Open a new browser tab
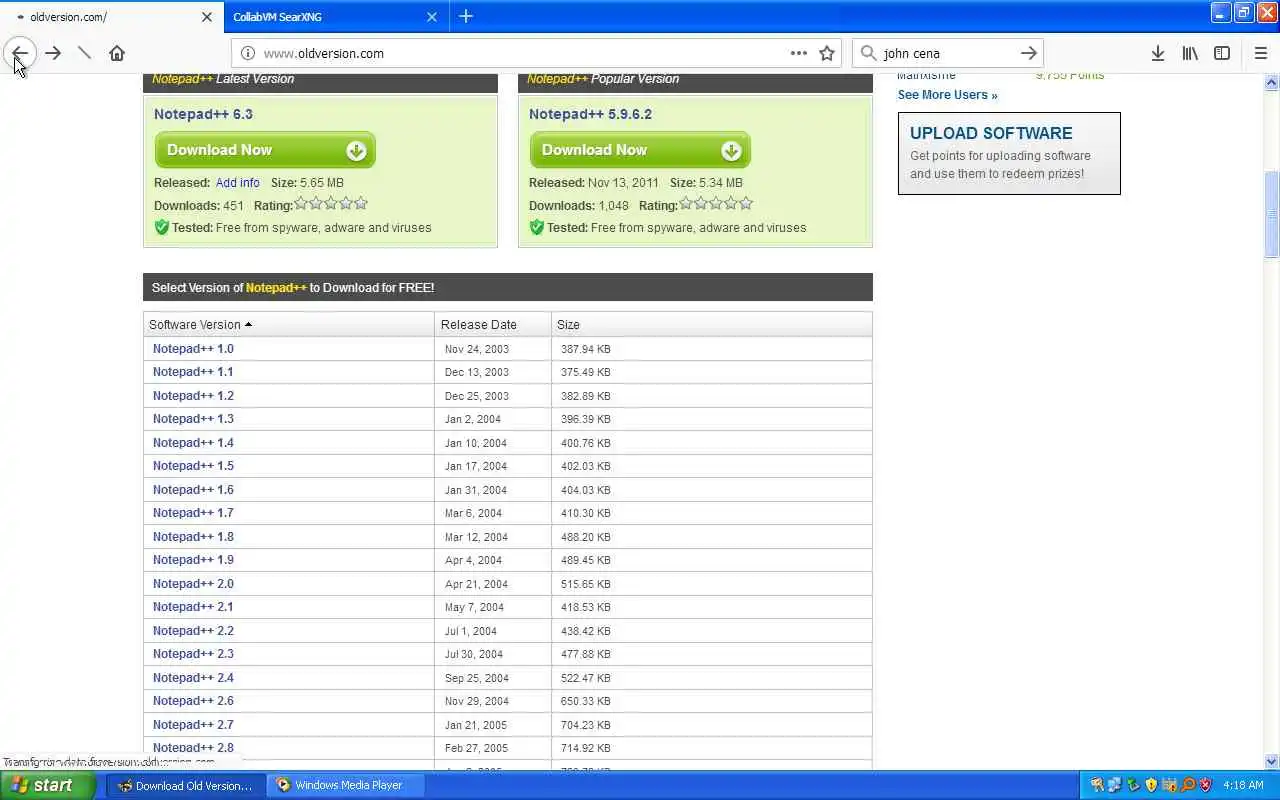Viewport: 1280px width, 800px height. [x=466, y=16]
